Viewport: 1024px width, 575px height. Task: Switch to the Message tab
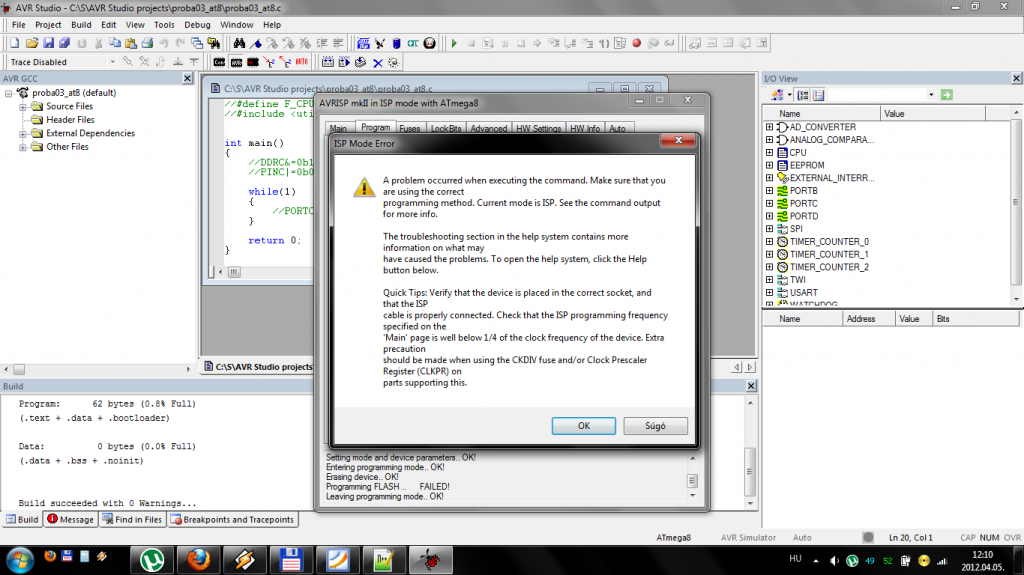coord(71,519)
